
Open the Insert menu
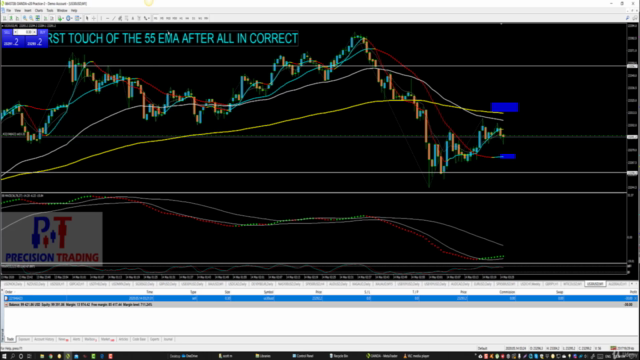pyautogui.click(x=28, y=10)
